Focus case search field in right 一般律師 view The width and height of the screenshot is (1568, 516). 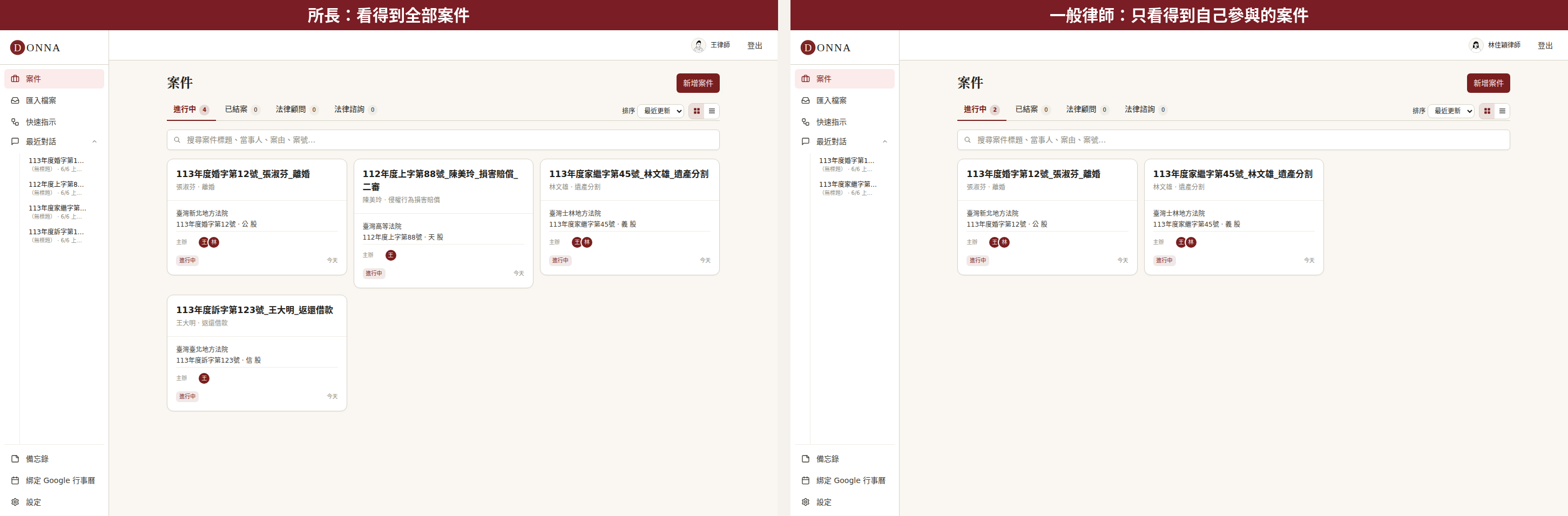pos(1233,140)
